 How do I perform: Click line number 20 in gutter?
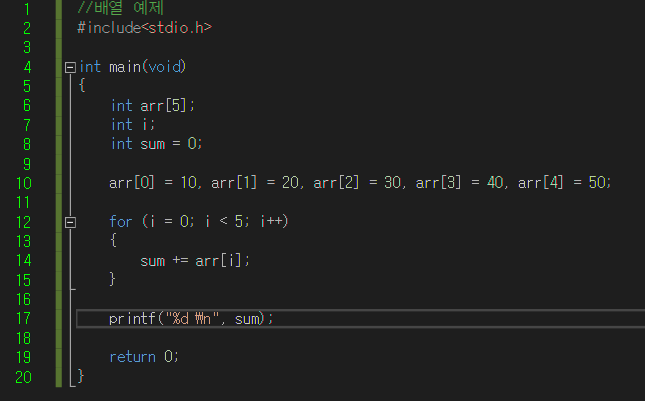(24, 377)
